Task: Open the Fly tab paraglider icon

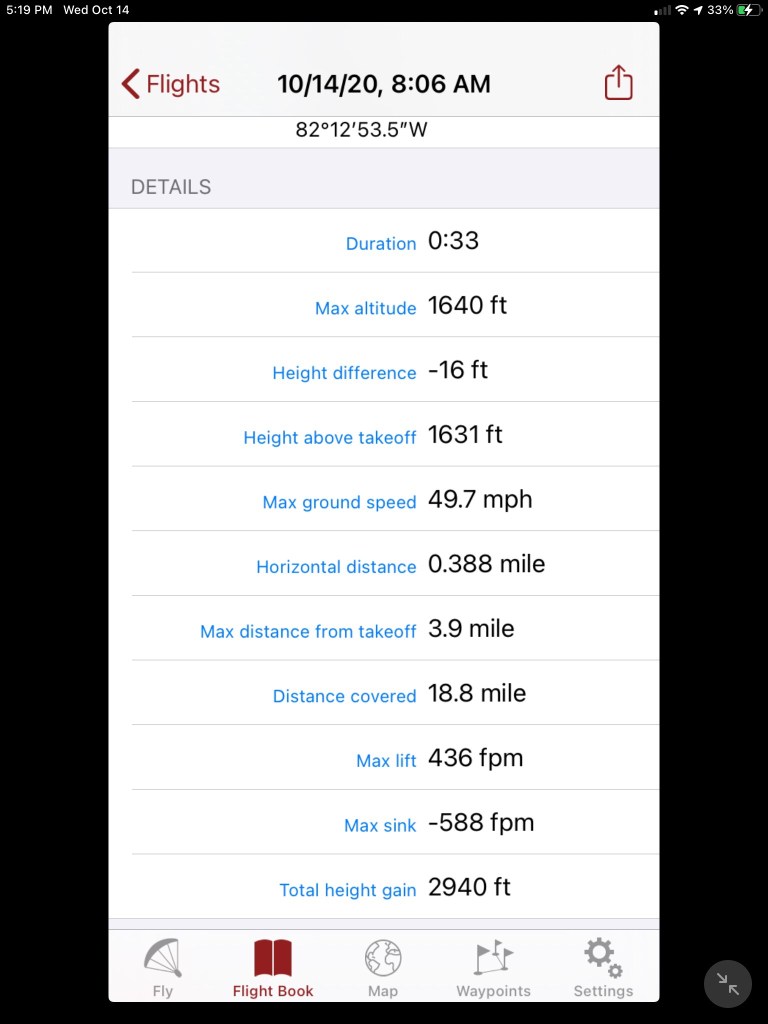Action: point(162,958)
